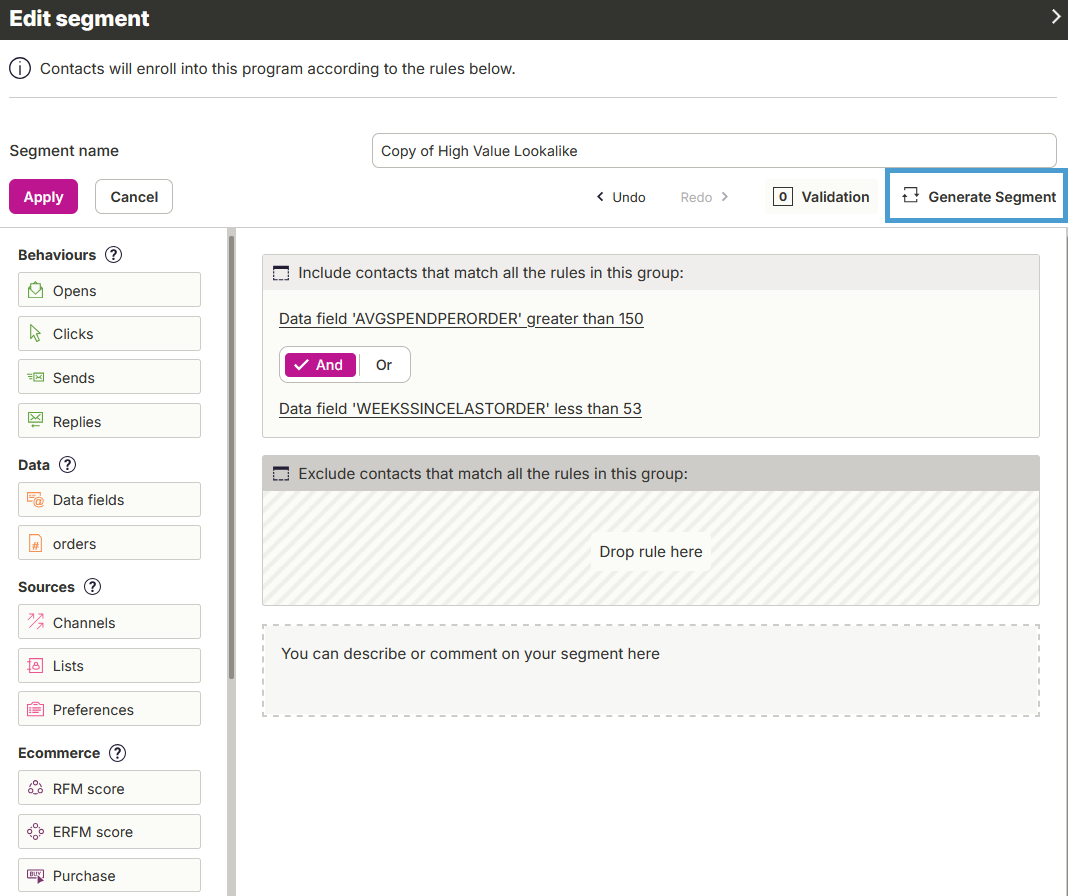Edit the WEEKSSINCELASTORDER less than 53 rule
Viewport: 1068px width, 896px height.
[460, 409]
